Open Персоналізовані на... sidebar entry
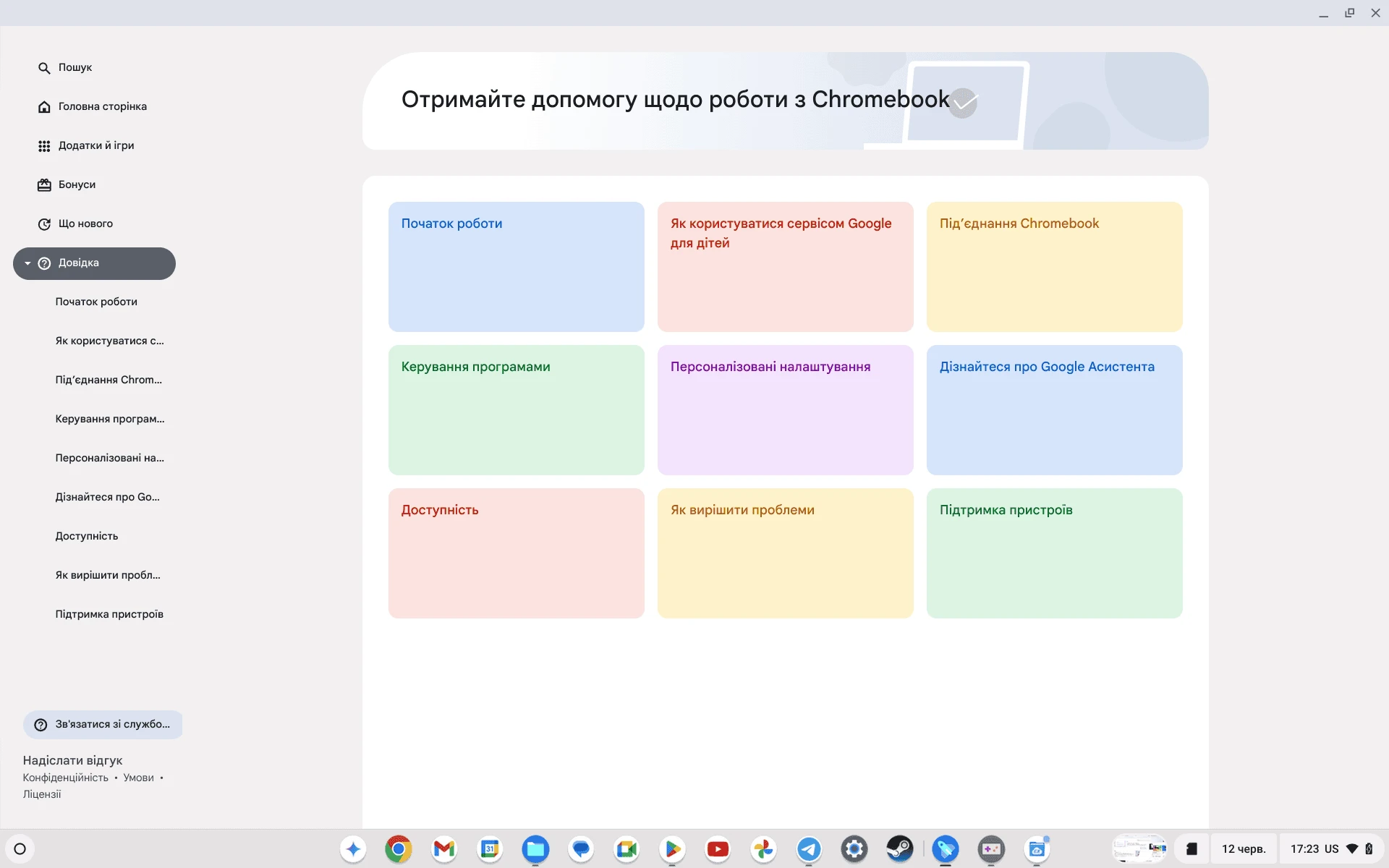The height and width of the screenshot is (868, 1389). (110, 458)
